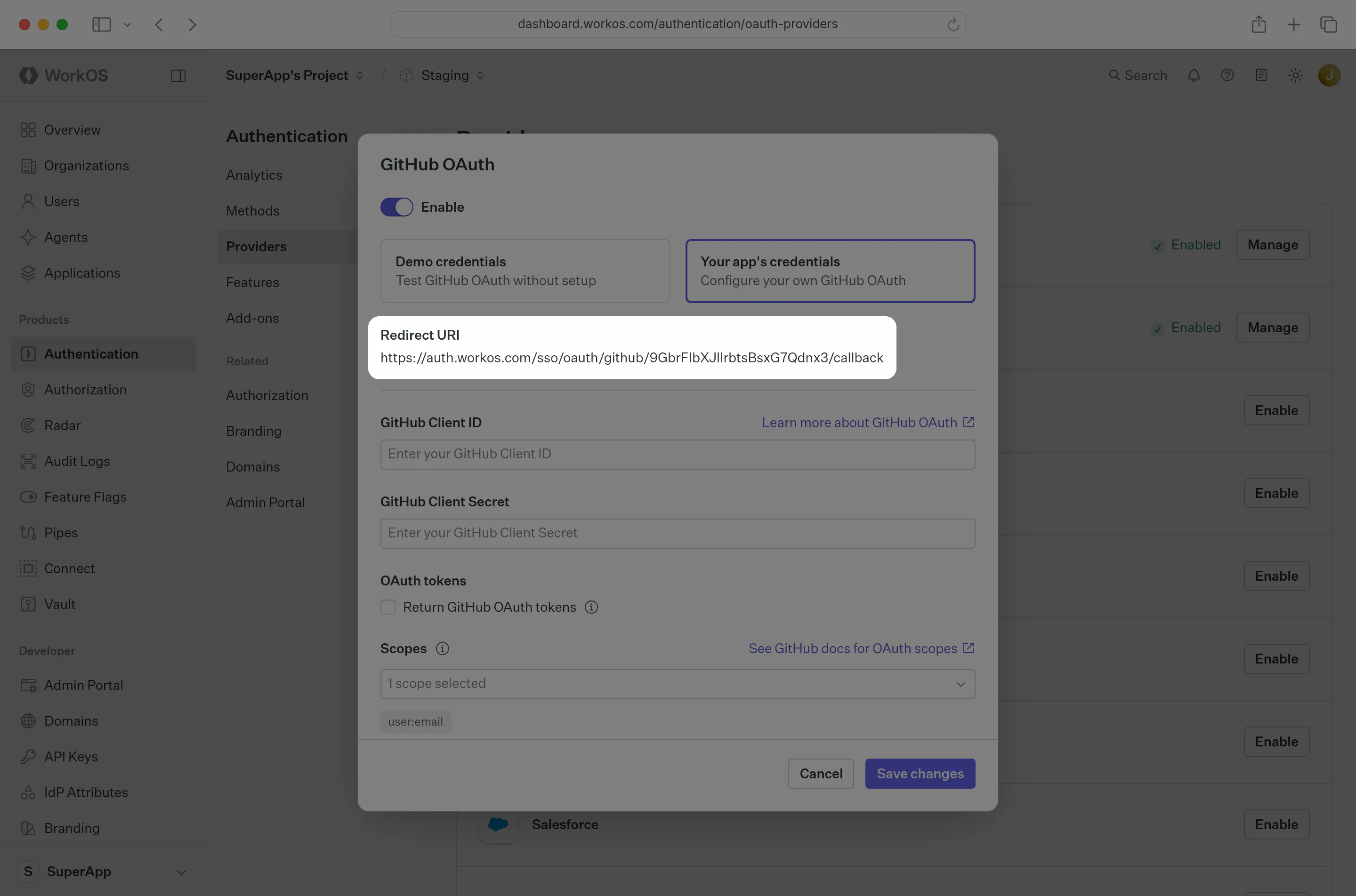Open See GitHub docs for OAuth scopes
Viewport: 1356px width, 896px height.
(862, 648)
